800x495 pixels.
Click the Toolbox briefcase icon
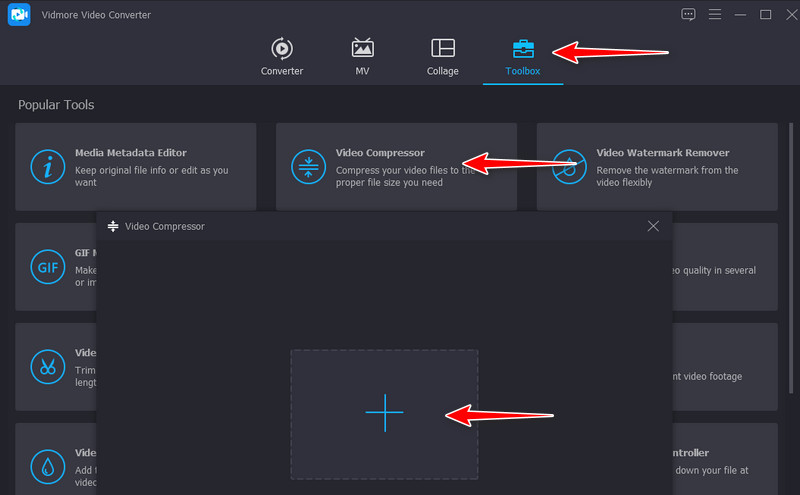pyautogui.click(x=522, y=48)
